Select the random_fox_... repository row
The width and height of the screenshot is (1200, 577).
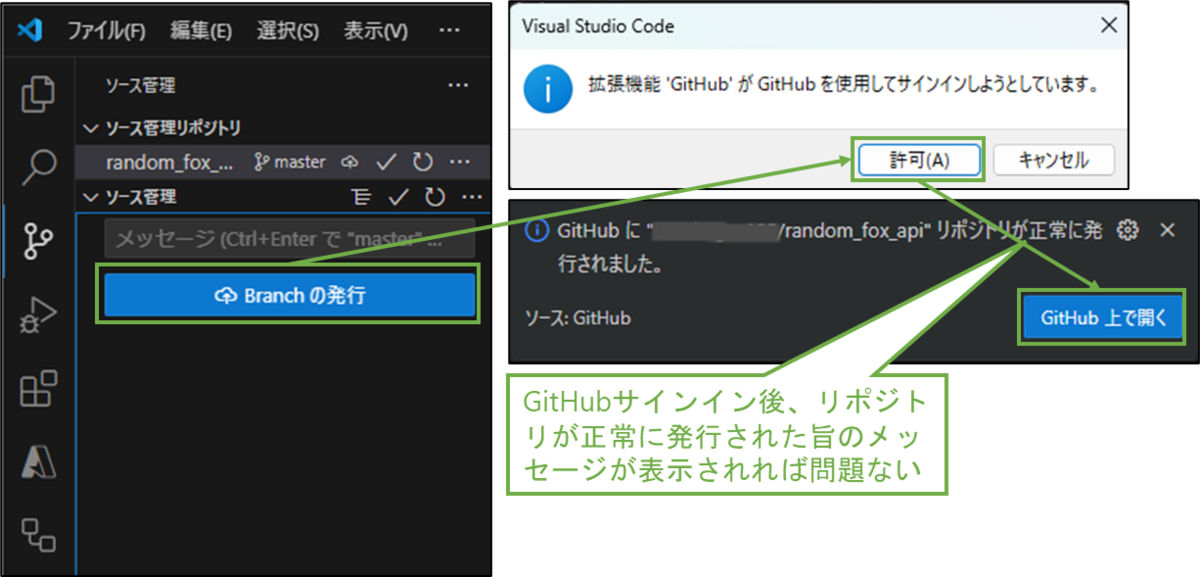point(283,161)
